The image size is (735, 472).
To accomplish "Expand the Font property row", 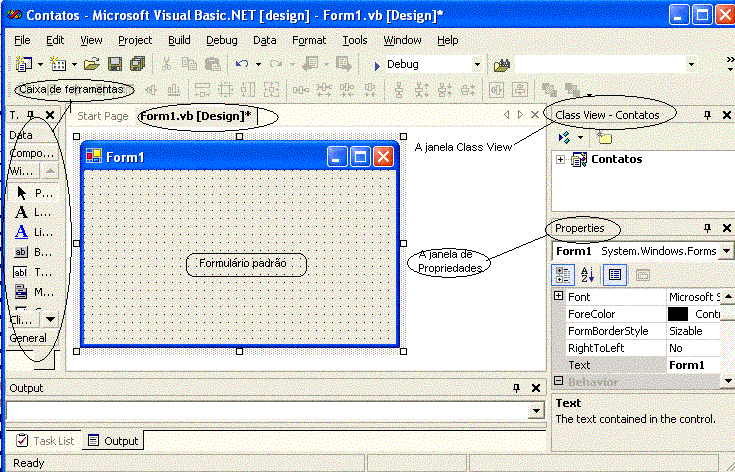I will pos(558,296).
